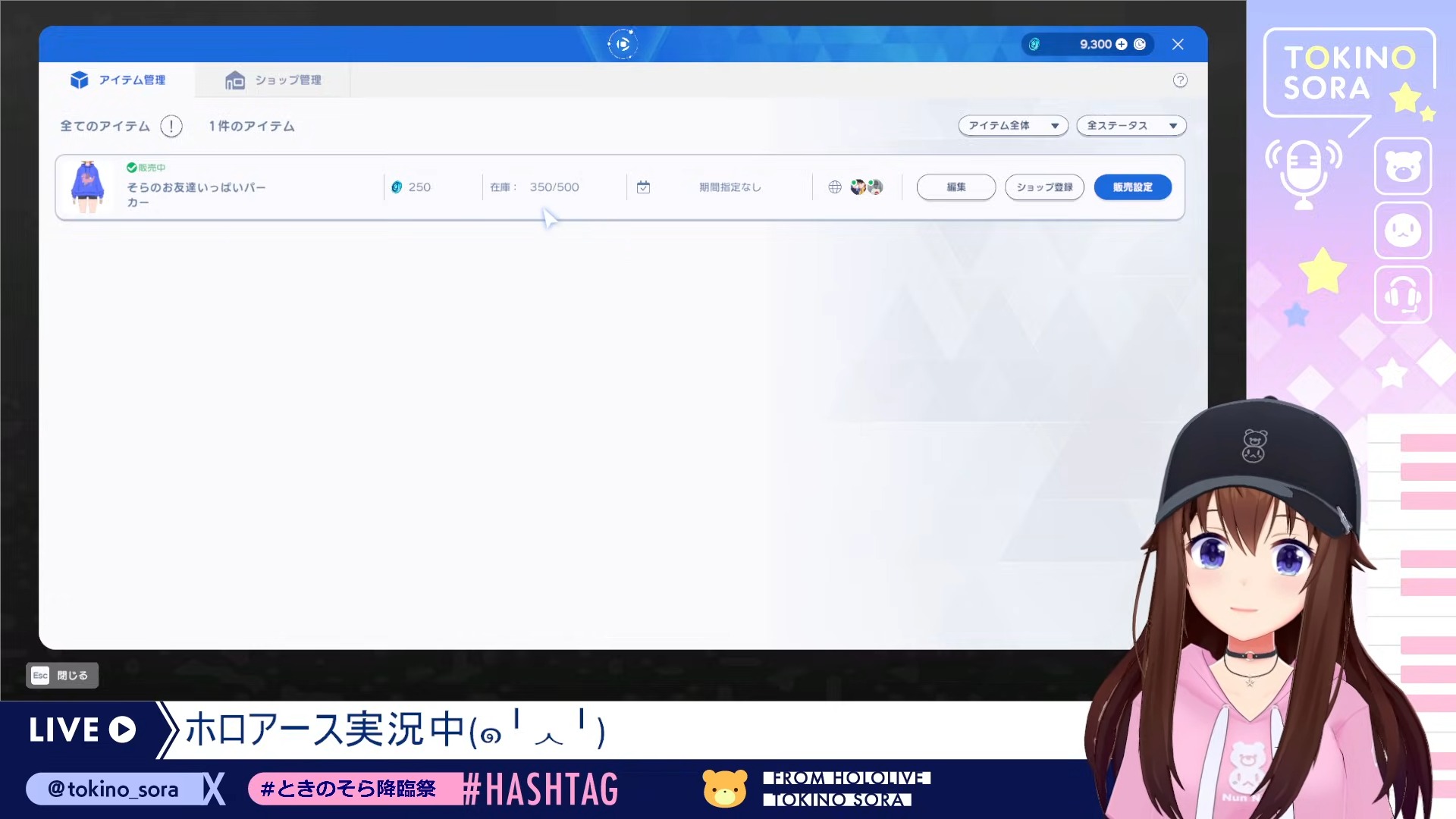Click the user avatars next to the globe
This screenshot has height=819, width=1456.
[867, 187]
